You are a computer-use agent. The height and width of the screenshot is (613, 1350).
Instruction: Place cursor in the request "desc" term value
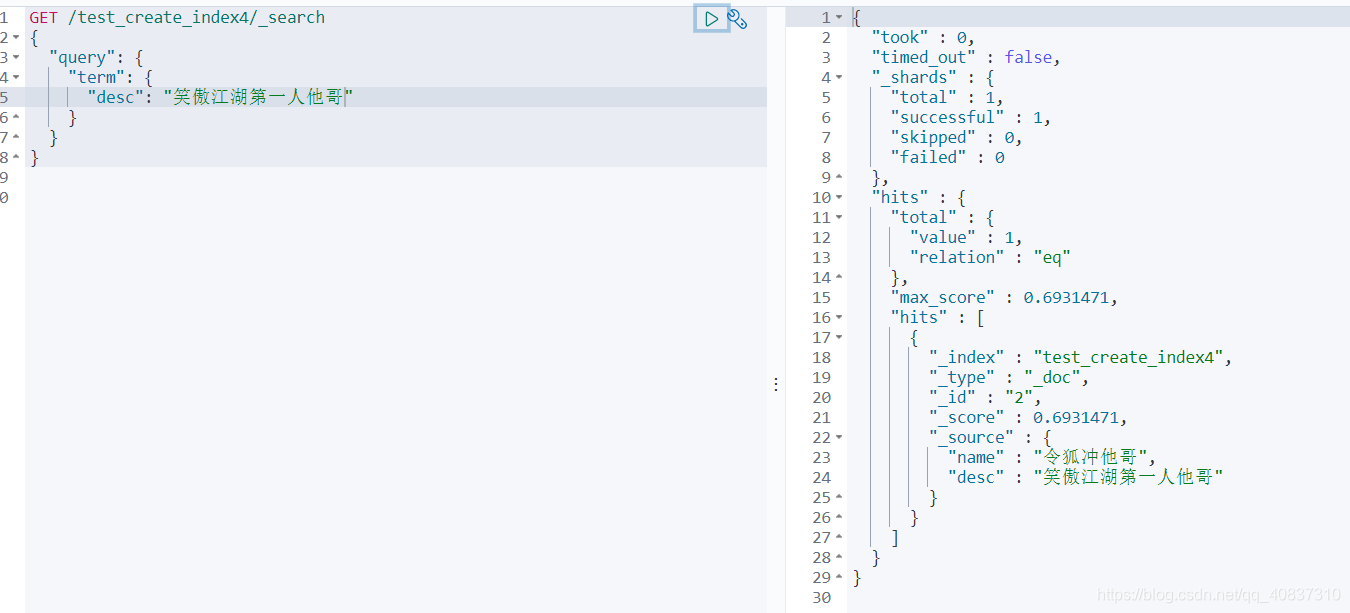click(x=258, y=97)
